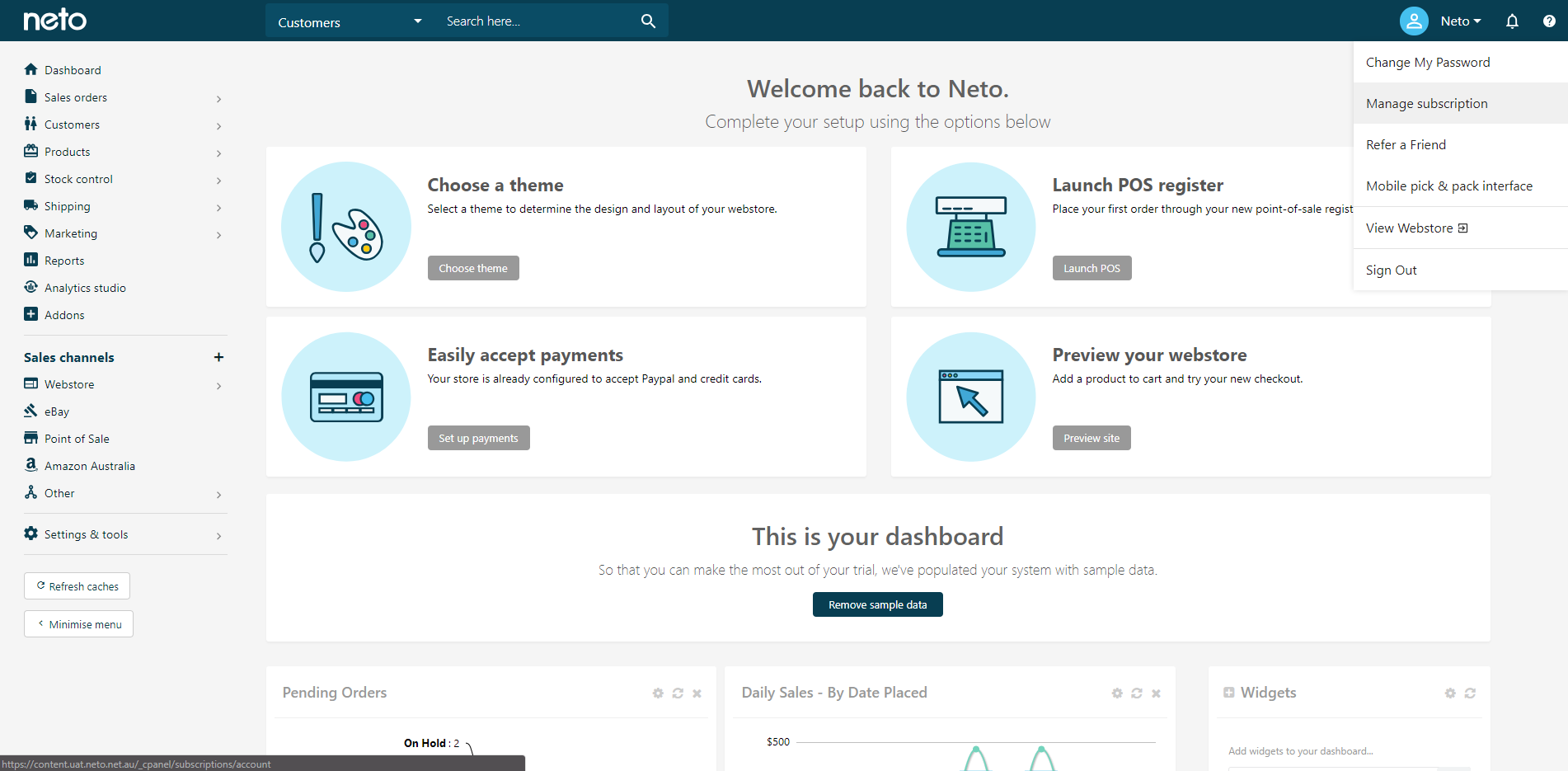Expand the Sales orders submenu

click(x=218, y=99)
